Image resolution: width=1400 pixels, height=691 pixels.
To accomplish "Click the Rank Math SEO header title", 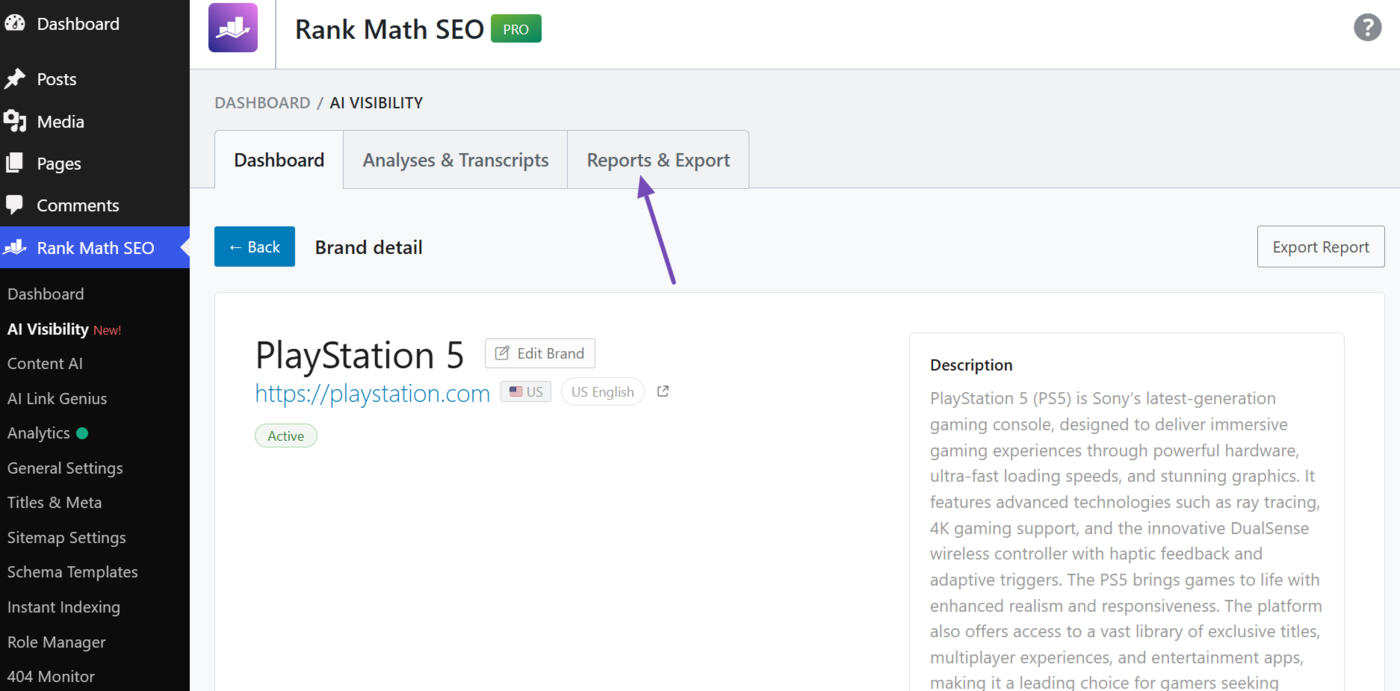I will 389,29.
